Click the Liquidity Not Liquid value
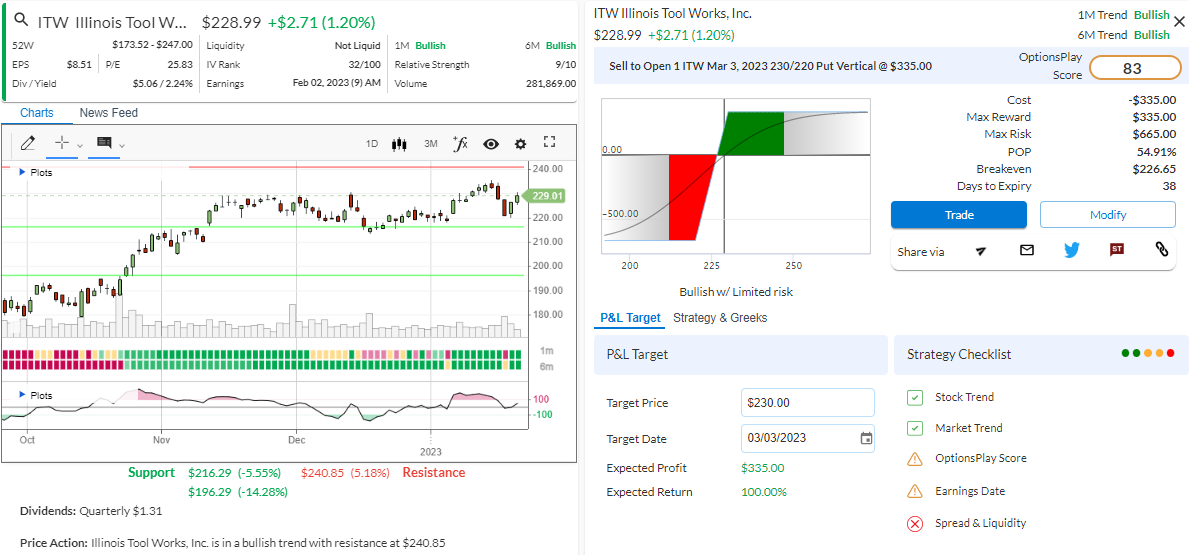 (358, 45)
